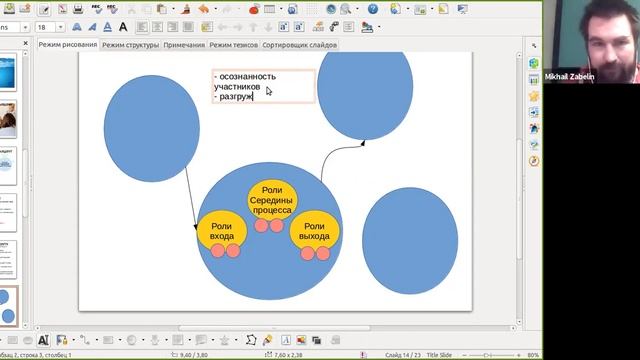640x360 pixels.
Task: Click the zoom magnifier icon
Action: 346,9
